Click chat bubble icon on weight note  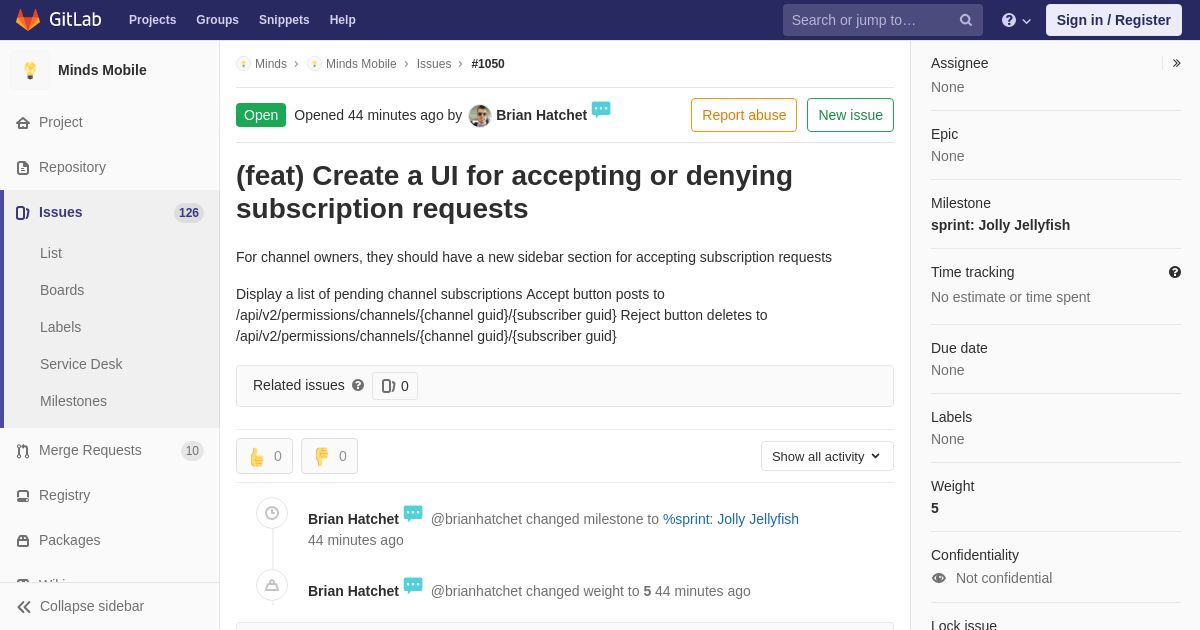[x=413, y=585]
